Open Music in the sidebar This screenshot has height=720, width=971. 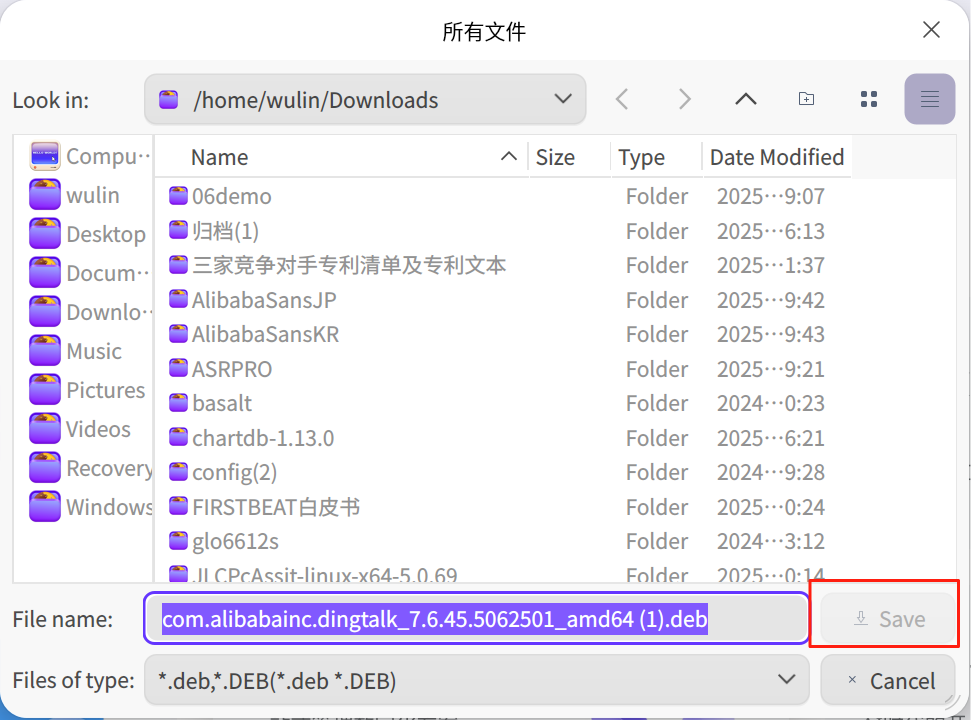tap(76, 351)
